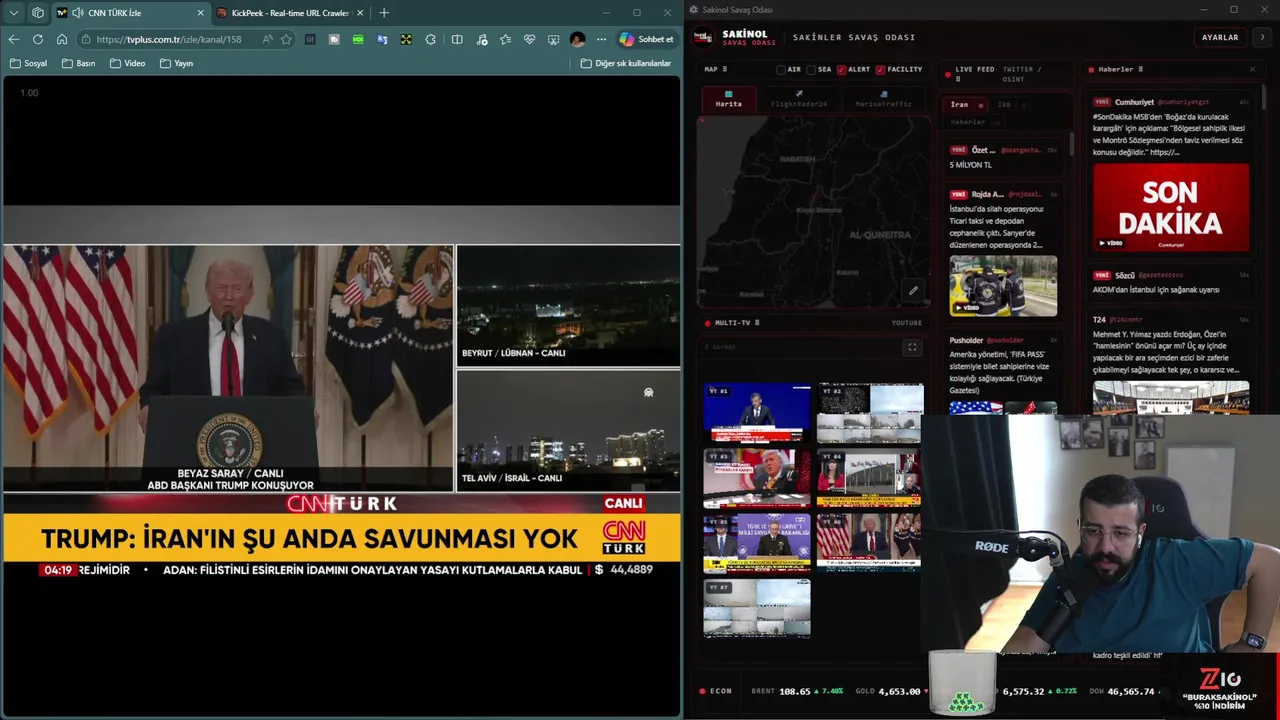Viewport: 1280px width, 720px height.
Task: Open Edge favorites list icon
Action: [x=505, y=39]
